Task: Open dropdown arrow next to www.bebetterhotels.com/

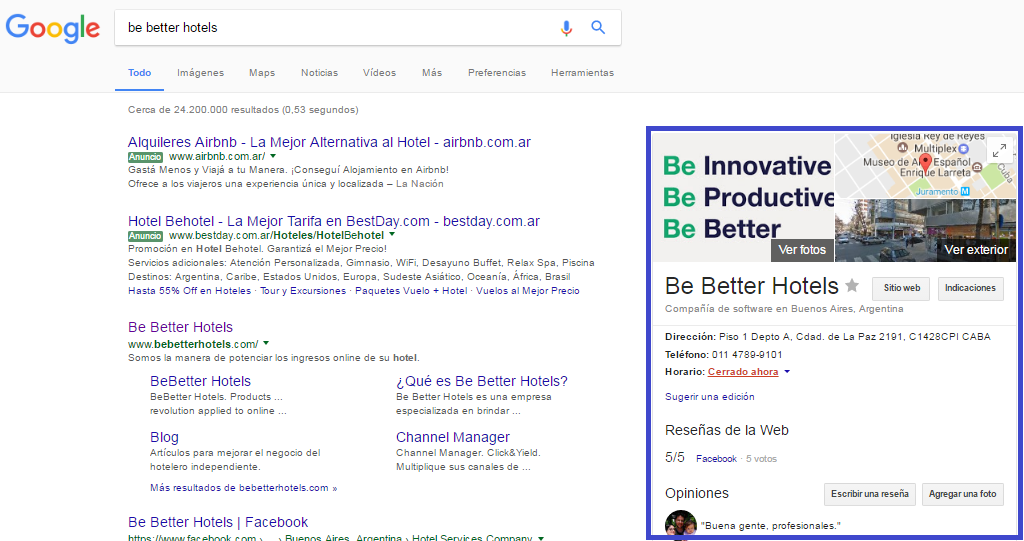Action: 266,343
